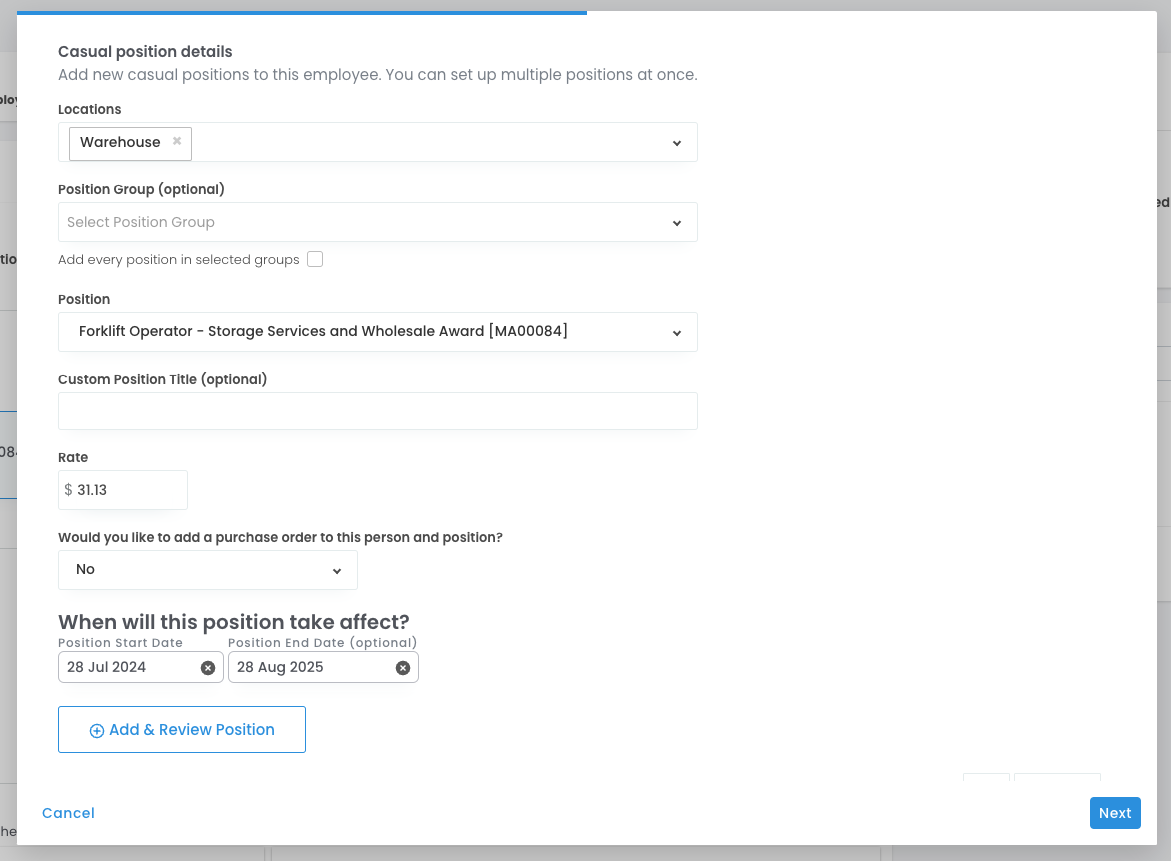Screen dimensions: 1171x861
Task: Click the Add & Review Position button
Action: (182, 730)
